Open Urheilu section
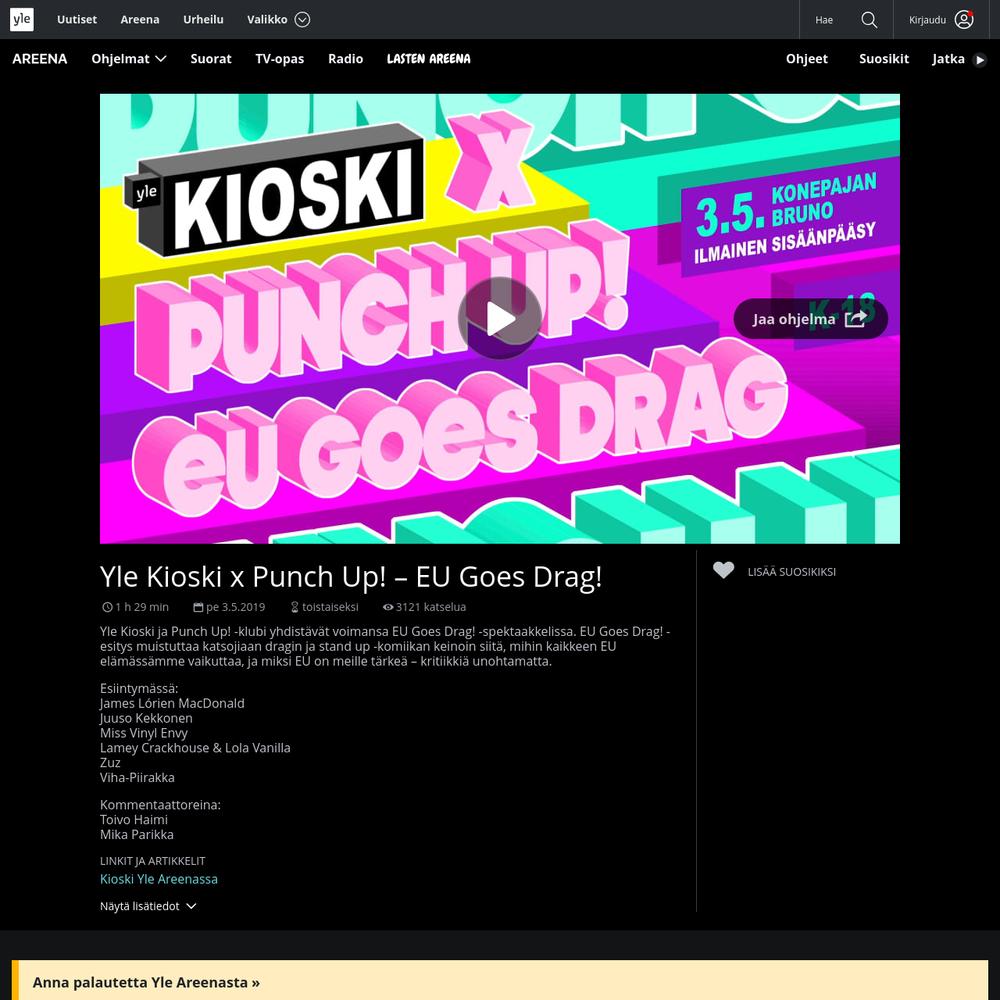Viewport: 1000px width, 1000px height. coord(203,20)
